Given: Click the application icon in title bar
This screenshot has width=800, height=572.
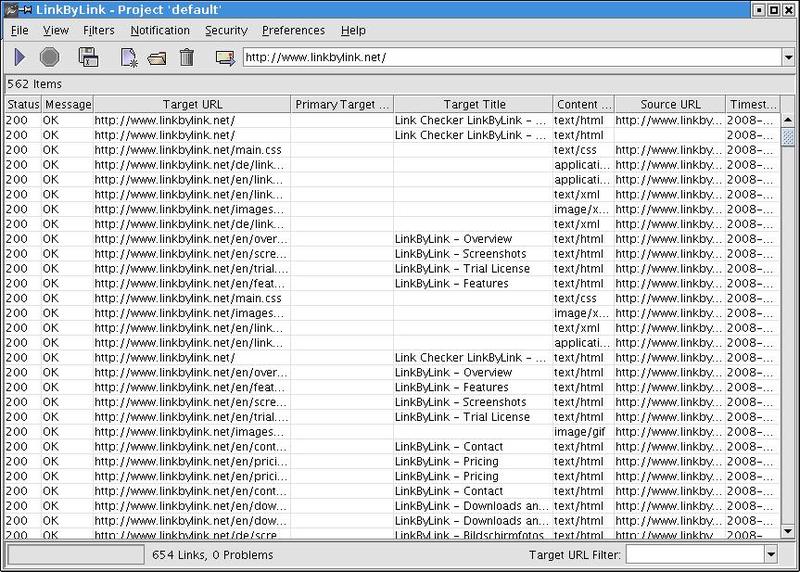Looking at the screenshot, I should point(11,10).
